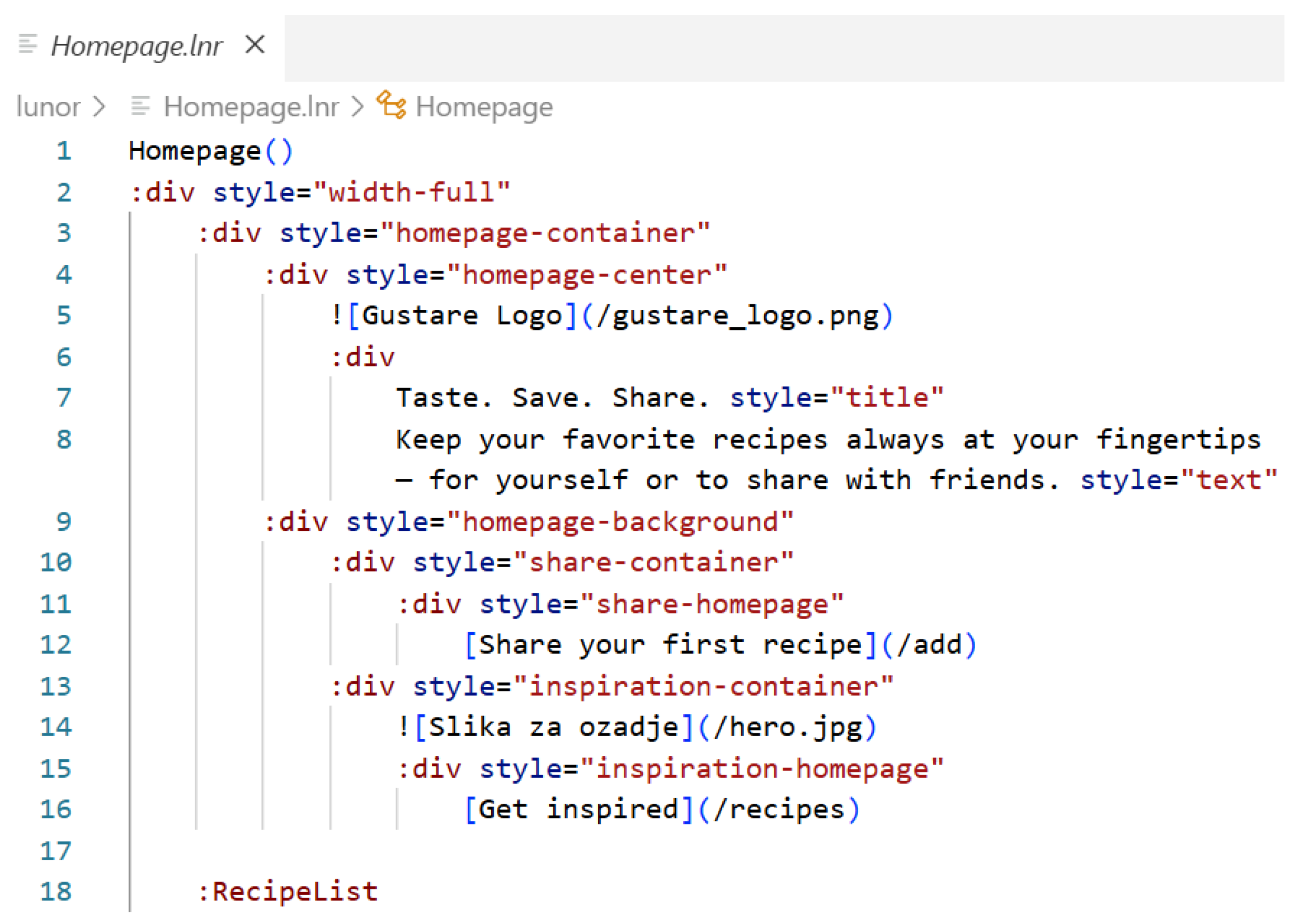This screenshot has width=1299, height=924.
Task: Open the /recipes link target
Action: 779,810
